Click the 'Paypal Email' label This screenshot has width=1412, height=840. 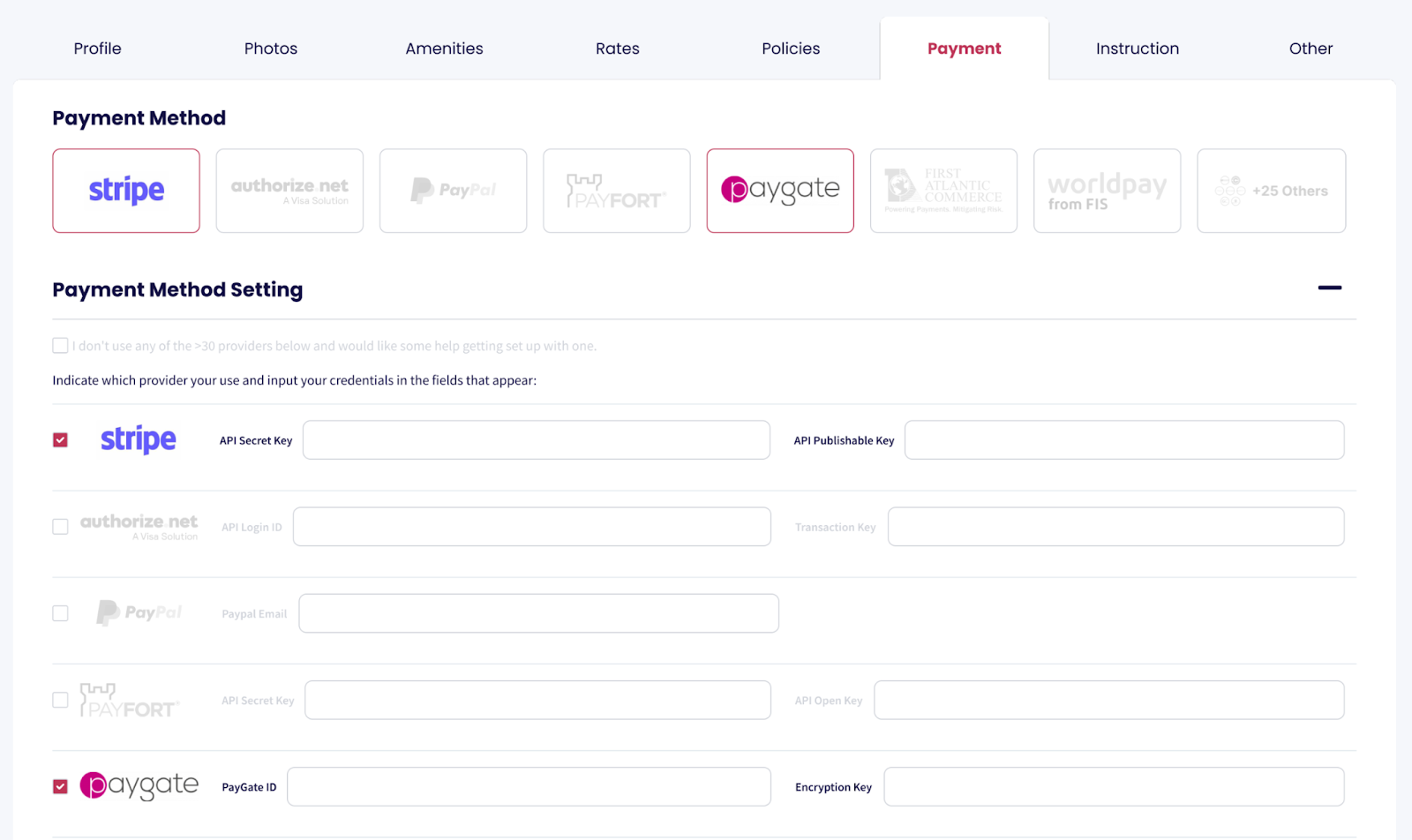point(254,614)
